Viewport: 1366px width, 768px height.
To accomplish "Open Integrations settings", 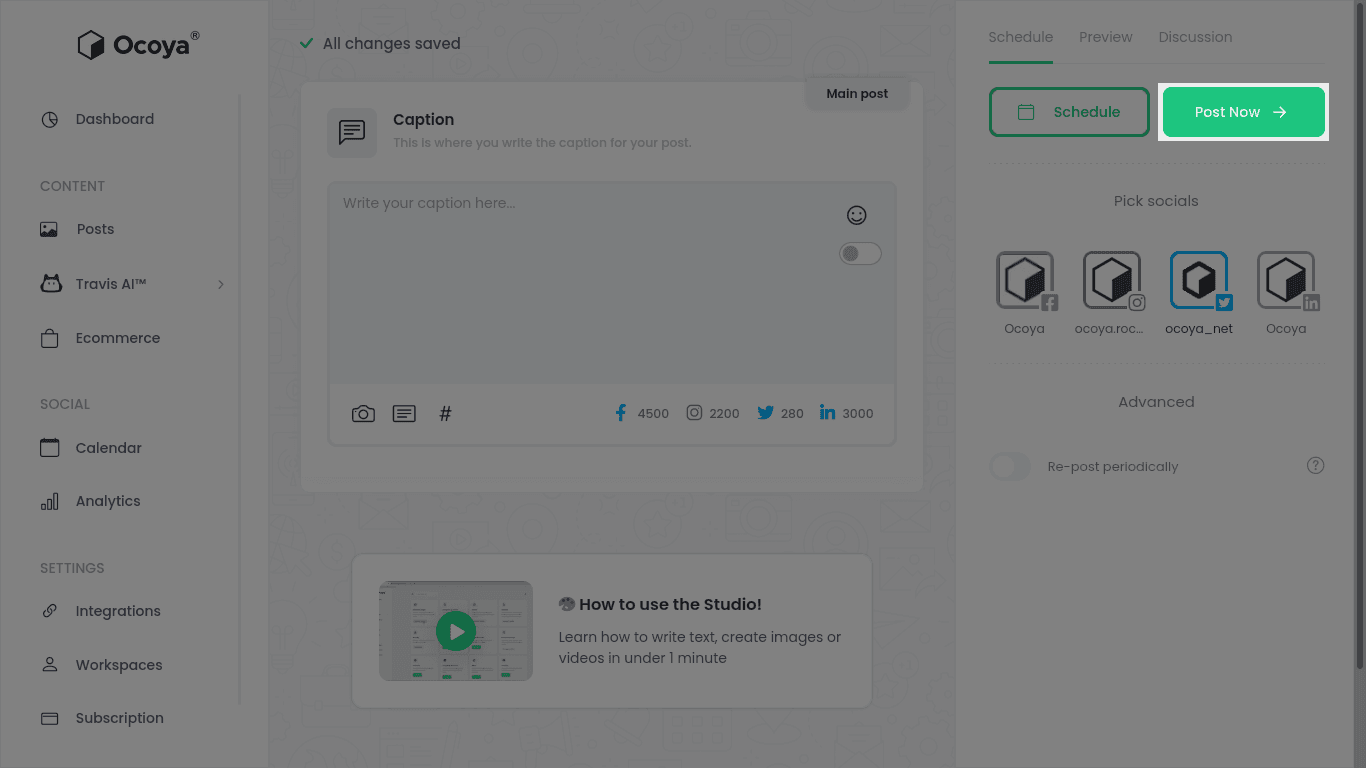I will [118, 611].
